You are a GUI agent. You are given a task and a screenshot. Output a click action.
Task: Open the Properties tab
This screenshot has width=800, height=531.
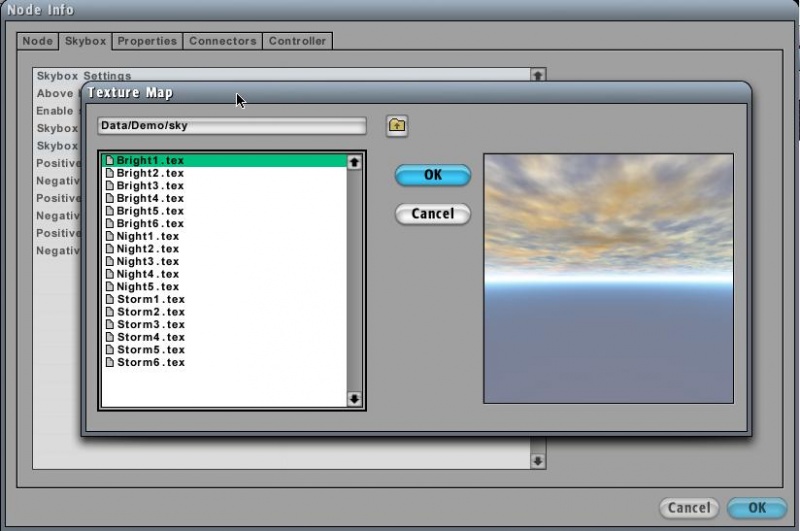click(146, 41)
